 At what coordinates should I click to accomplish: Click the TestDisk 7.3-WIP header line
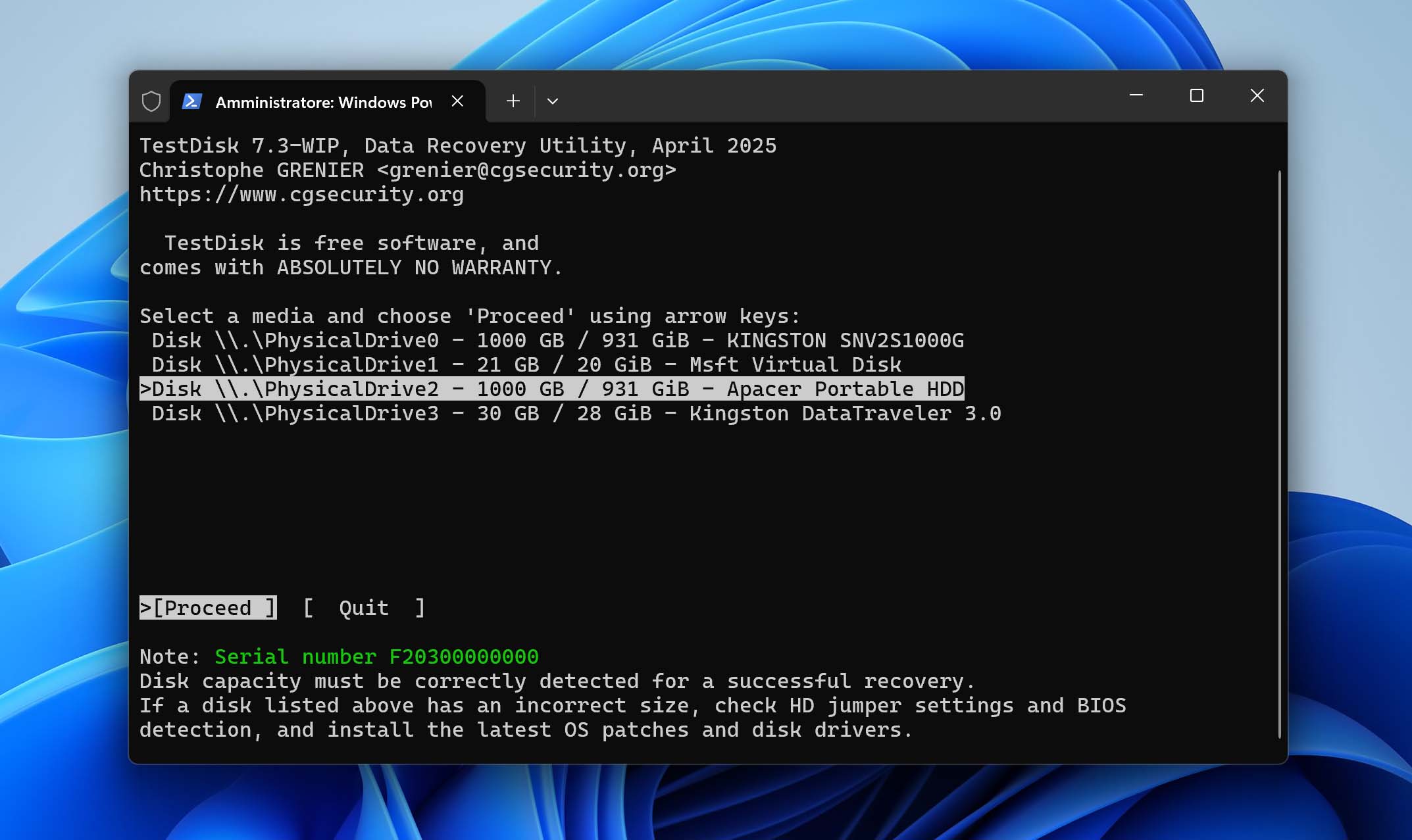pyautogui.click(x=458, y=146)
